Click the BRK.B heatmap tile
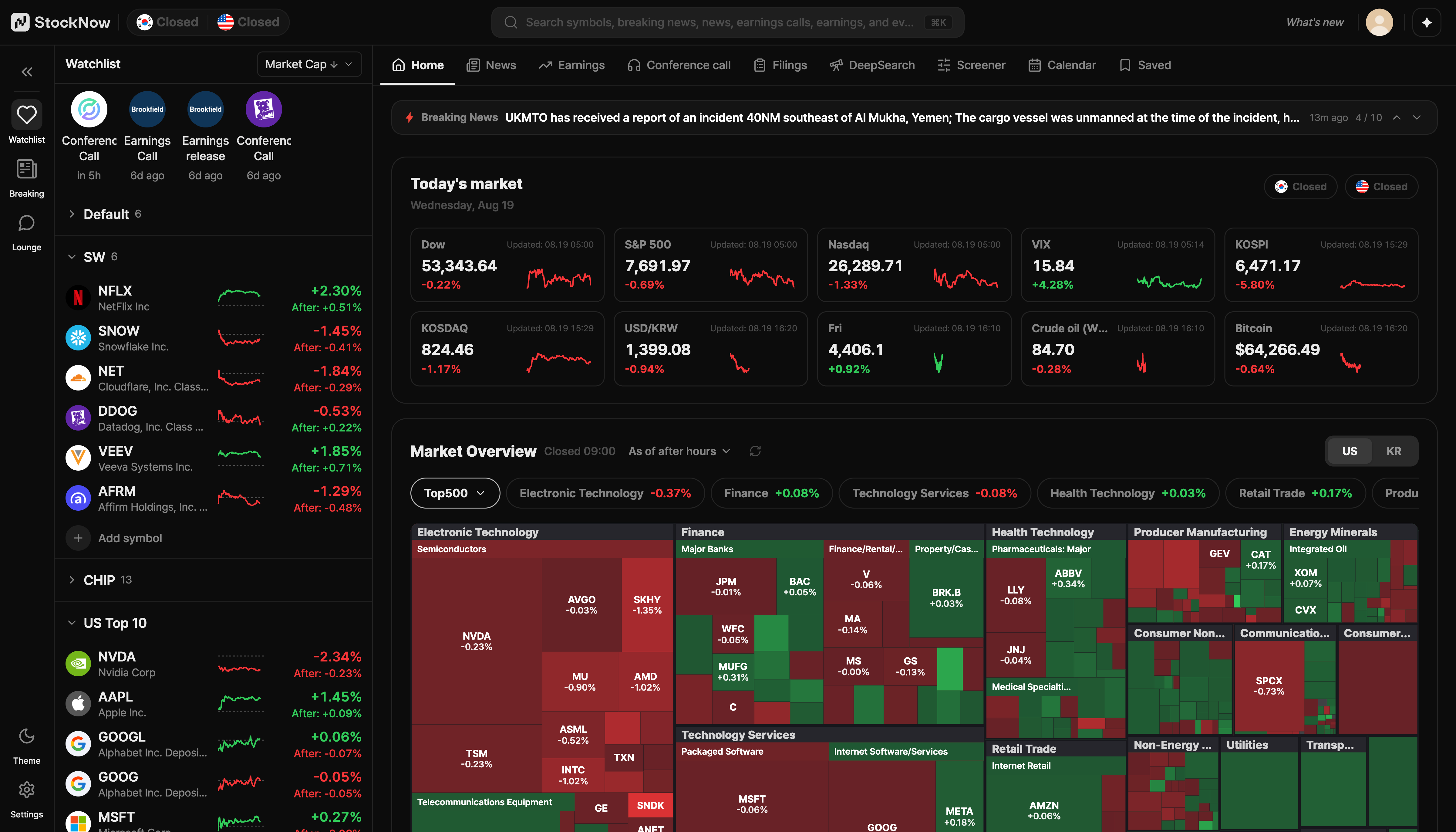 click(x=946, y=598)
